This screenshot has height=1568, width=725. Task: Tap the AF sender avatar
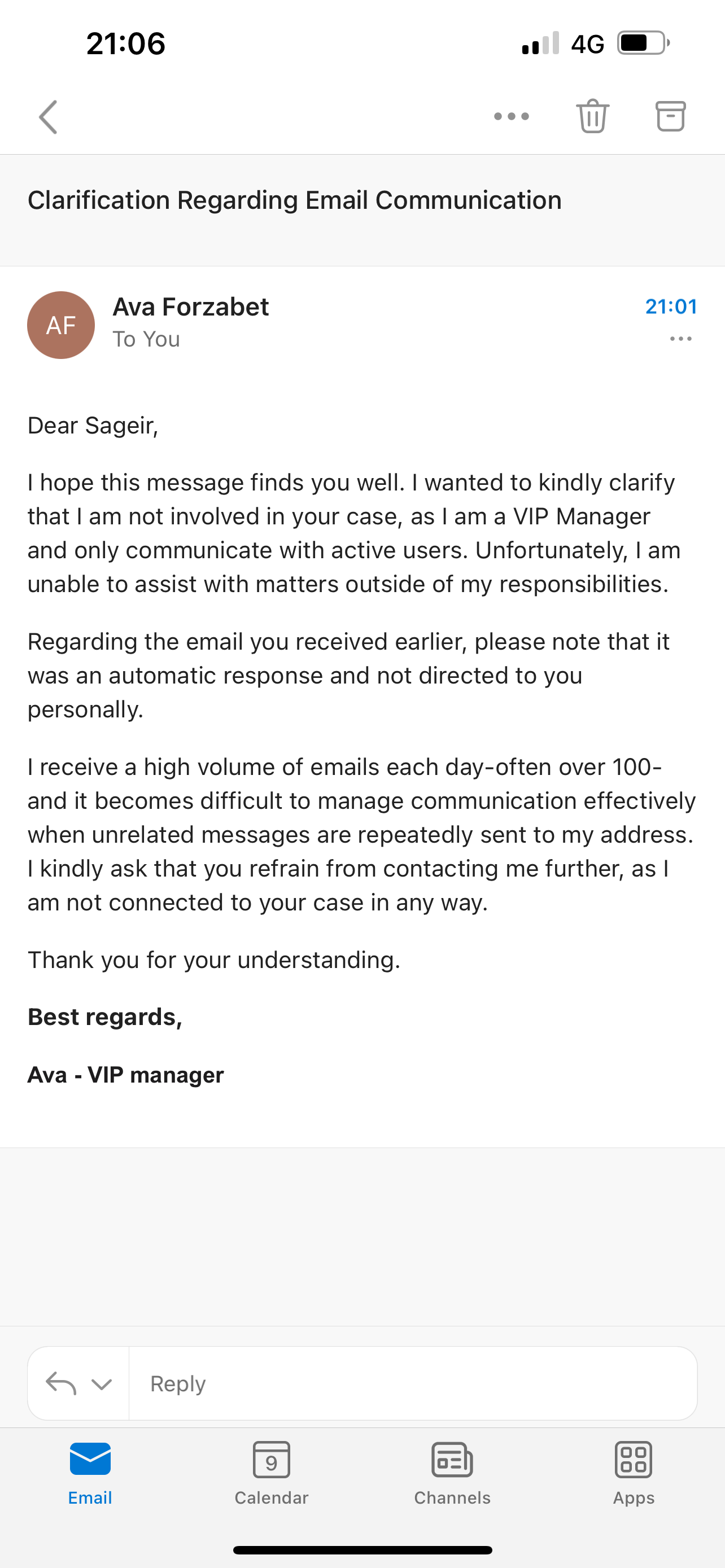pyautogui.click(x=61, y=325)
